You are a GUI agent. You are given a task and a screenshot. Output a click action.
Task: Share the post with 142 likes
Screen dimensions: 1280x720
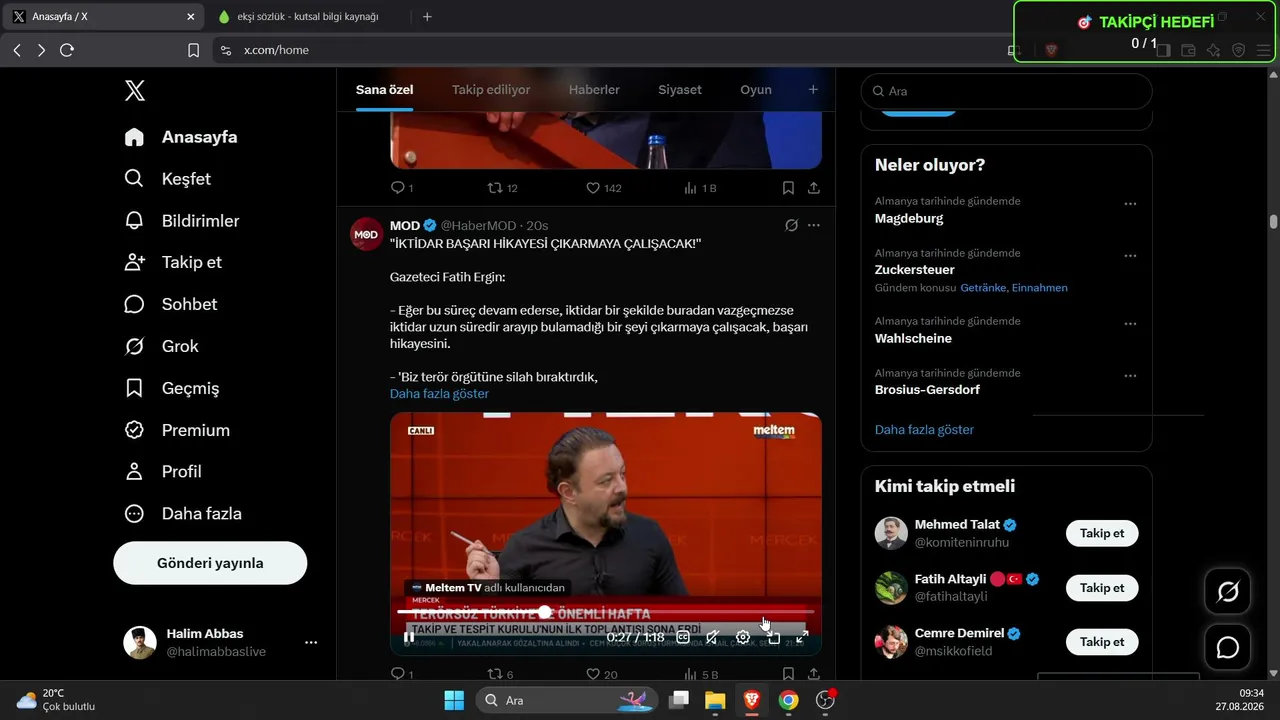tap(814, 188)
